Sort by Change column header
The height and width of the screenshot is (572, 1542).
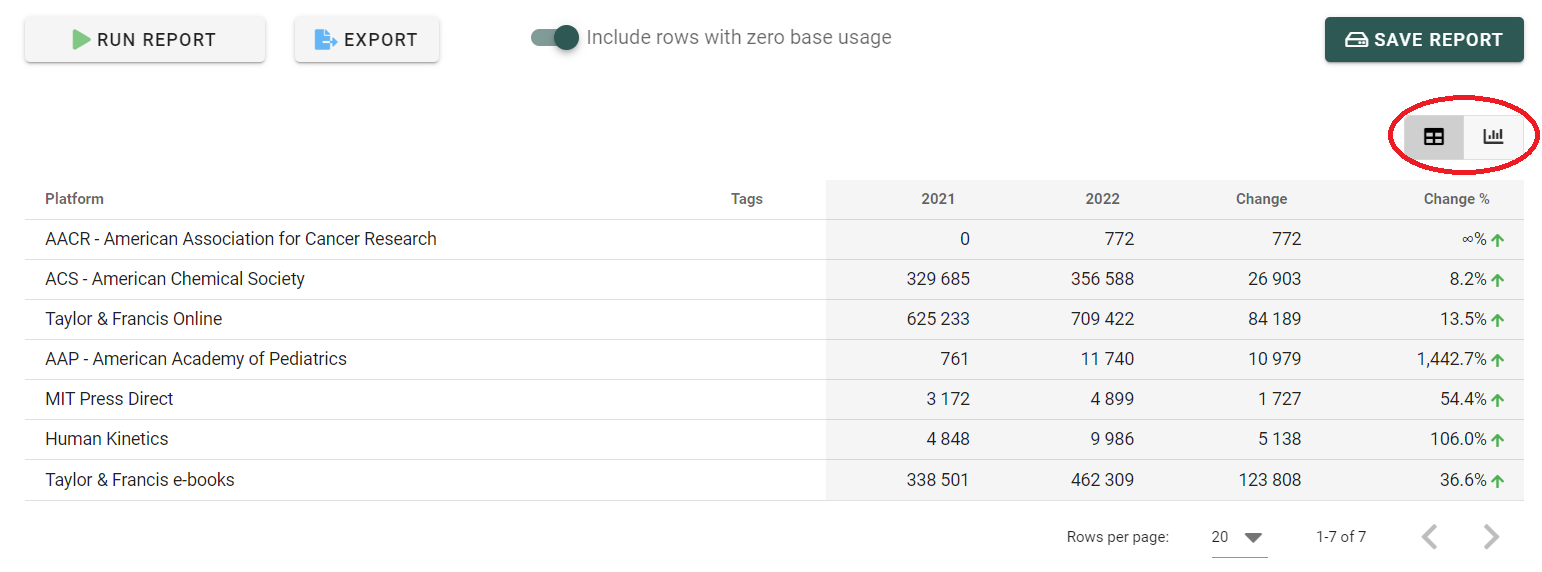click(x=1262, y=199)
